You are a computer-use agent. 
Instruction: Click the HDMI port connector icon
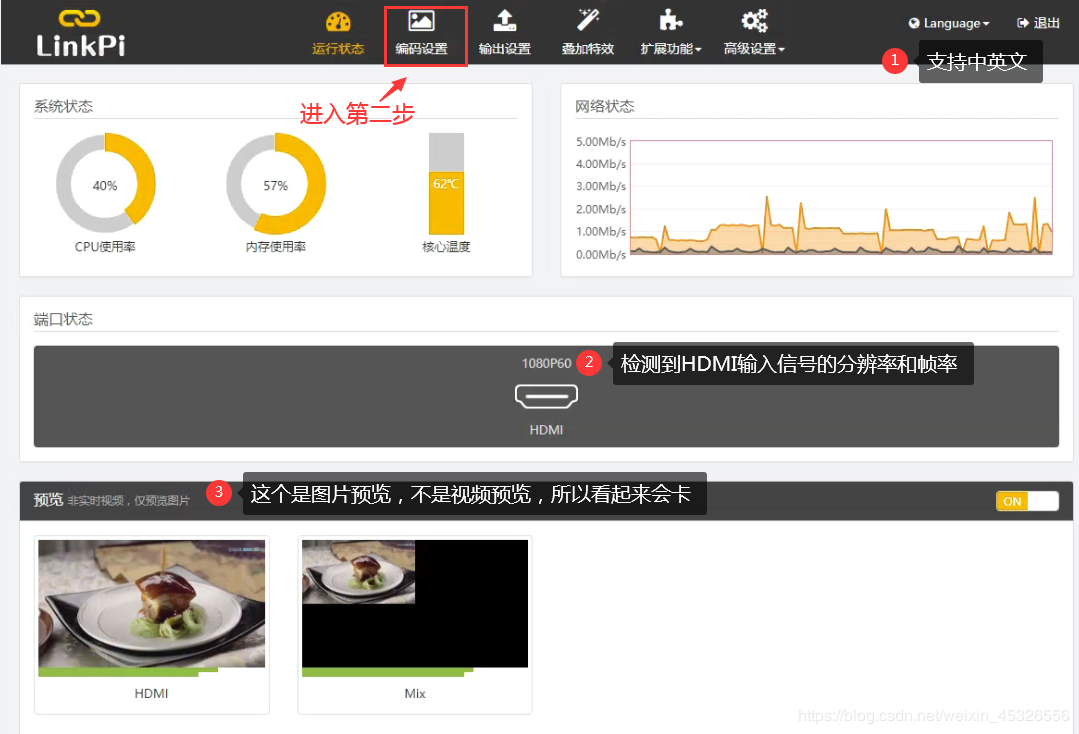pyautogui.click(x=546, y=396)
